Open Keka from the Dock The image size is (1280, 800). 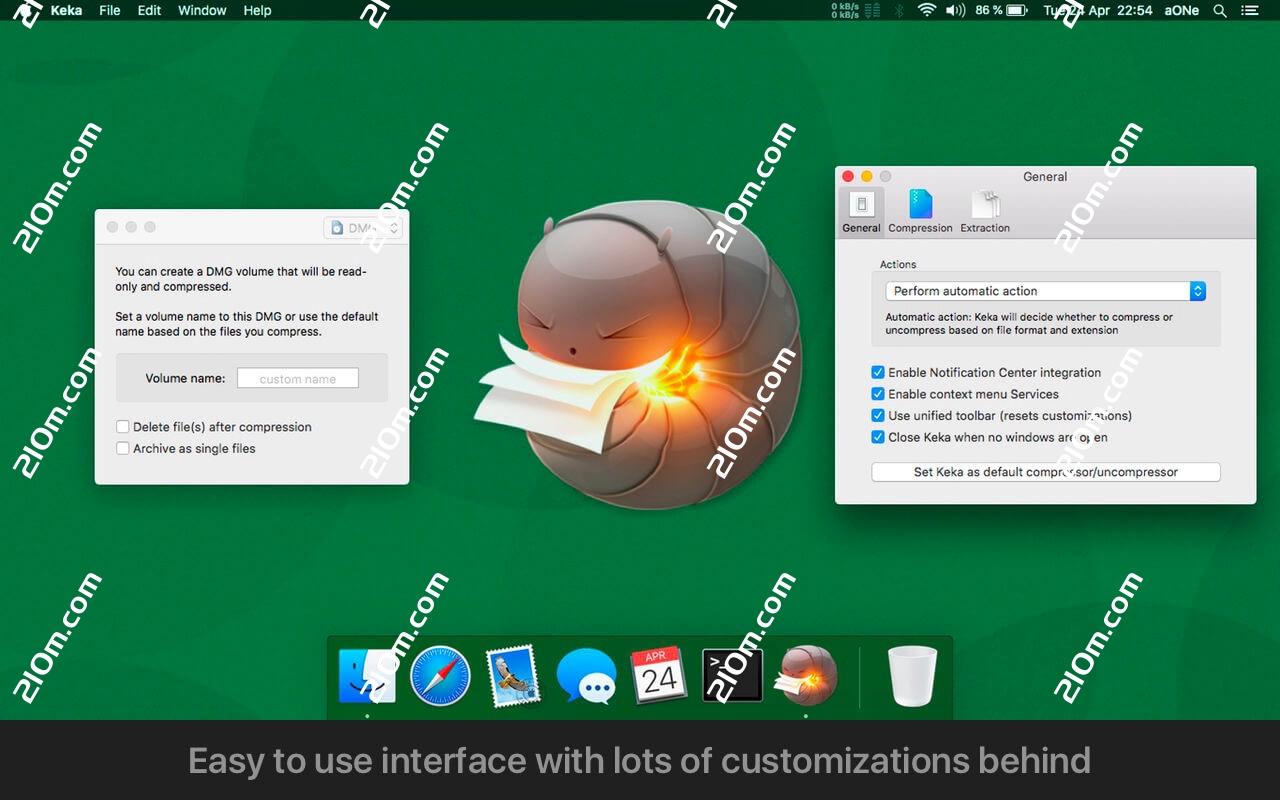click(807, 675)
